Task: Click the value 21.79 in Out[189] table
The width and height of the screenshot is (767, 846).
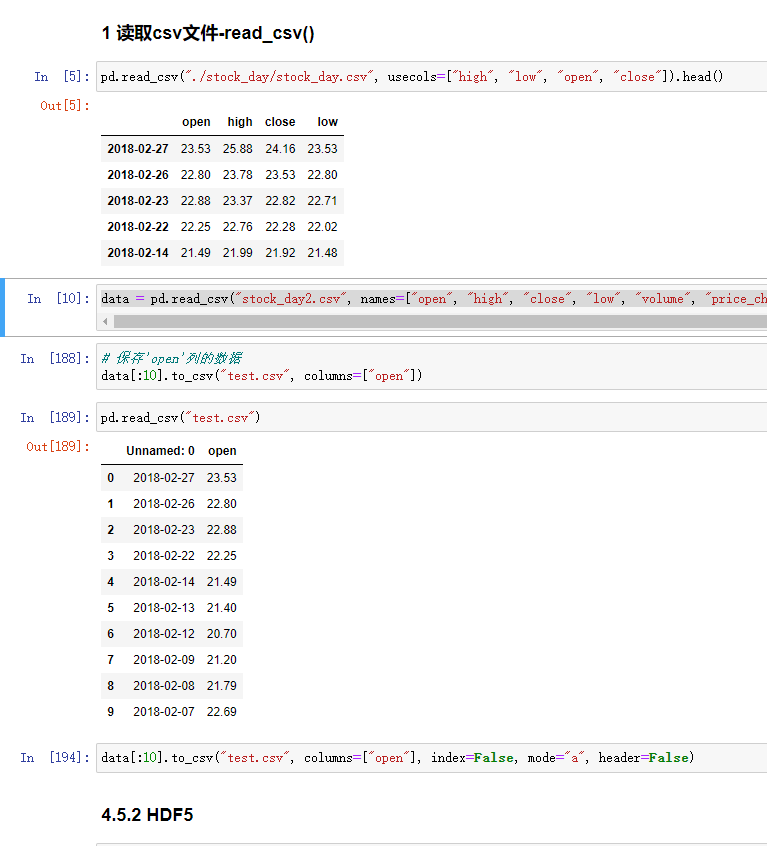Action: (222, 686)
